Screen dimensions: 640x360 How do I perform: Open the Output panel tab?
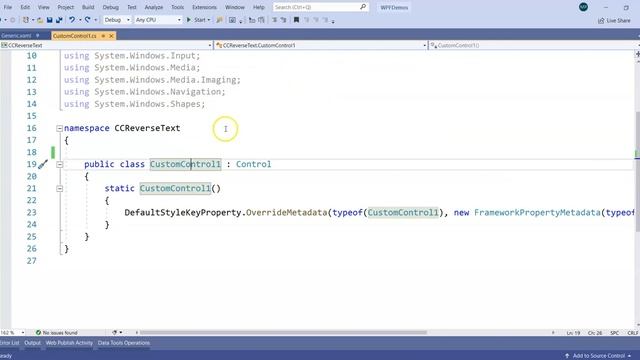click(x=32, y=343)
